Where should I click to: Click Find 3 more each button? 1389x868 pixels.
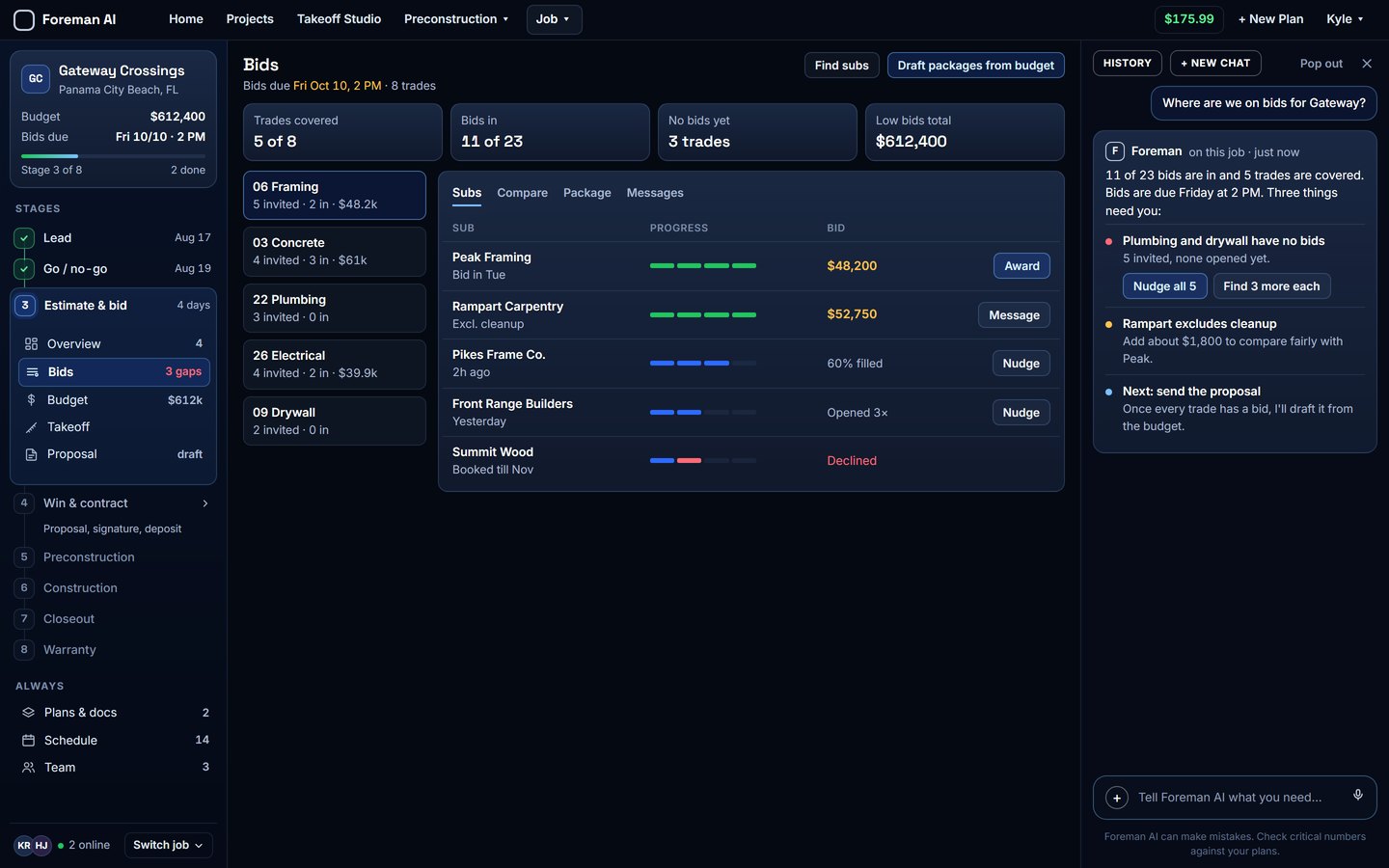pyautogui.click(x=1271, y=286)
